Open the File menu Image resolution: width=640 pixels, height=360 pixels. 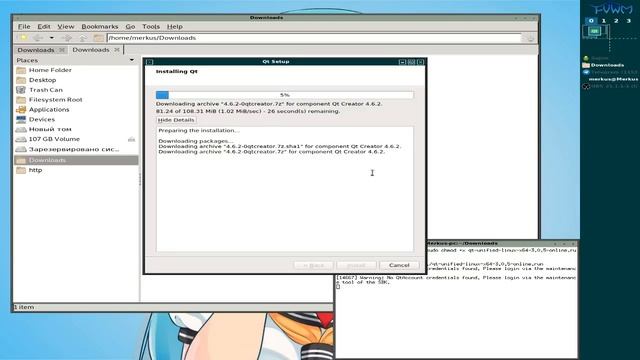pyautogui.click(x=24, y=27)
